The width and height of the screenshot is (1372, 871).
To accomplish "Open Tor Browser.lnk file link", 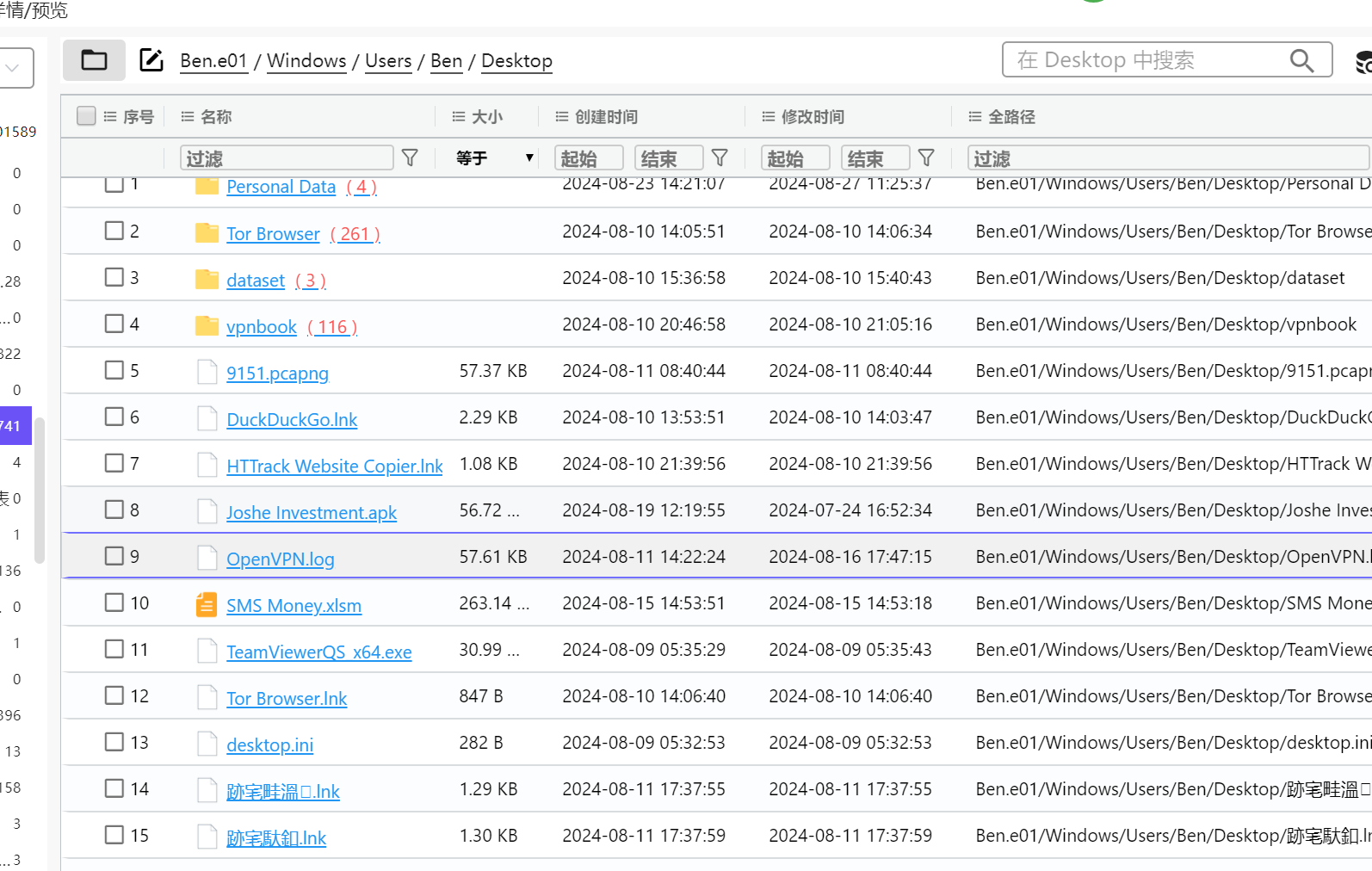I will coord(287,699).
